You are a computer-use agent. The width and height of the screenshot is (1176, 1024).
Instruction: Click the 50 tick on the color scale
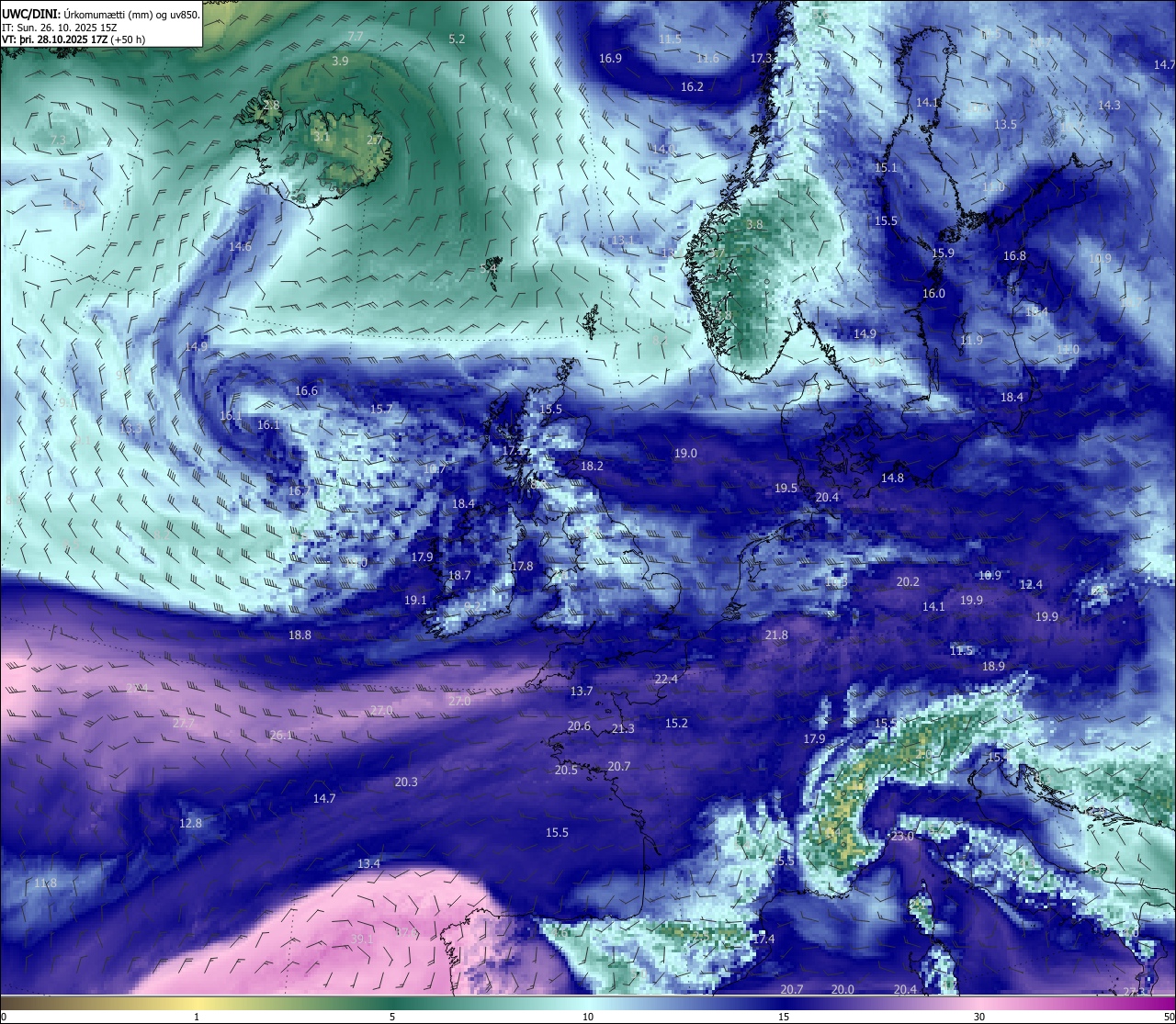pyautogui.click(x=1169, y=1017)
